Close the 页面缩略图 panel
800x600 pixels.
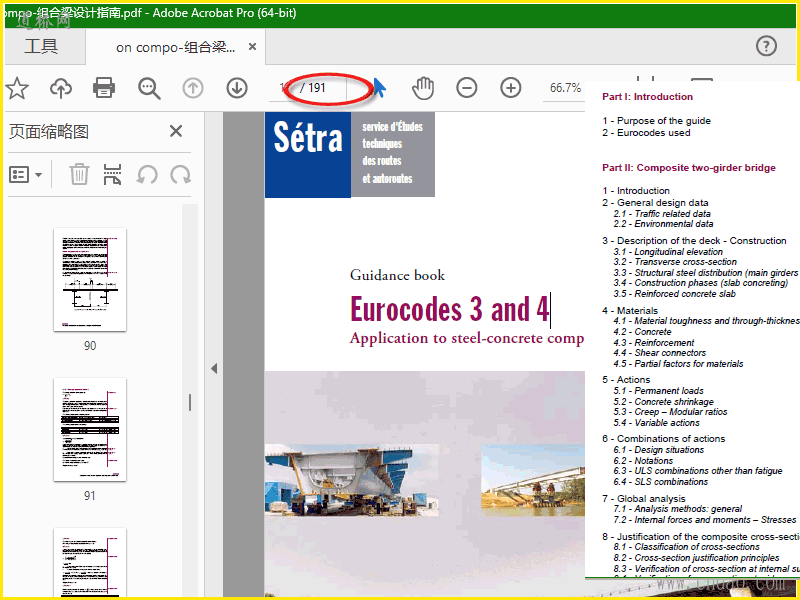pos(176,131)
